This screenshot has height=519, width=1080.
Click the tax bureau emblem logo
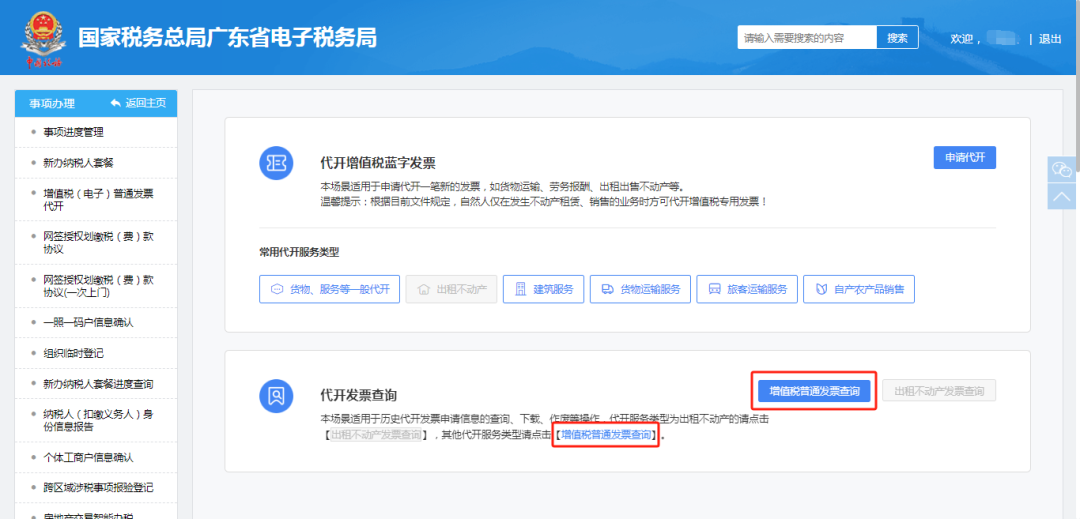43,38
